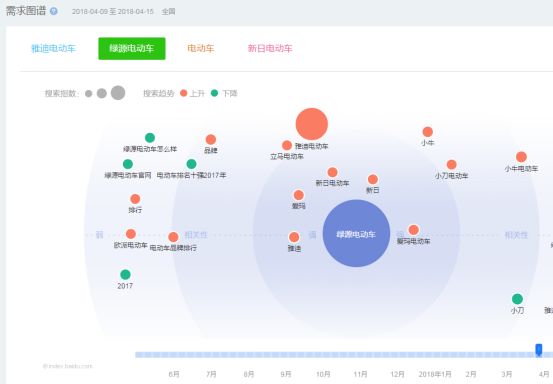Click the central blue 绿源电动车 bubble
This screenshot has width=553, height=384.
coord(356,233)
